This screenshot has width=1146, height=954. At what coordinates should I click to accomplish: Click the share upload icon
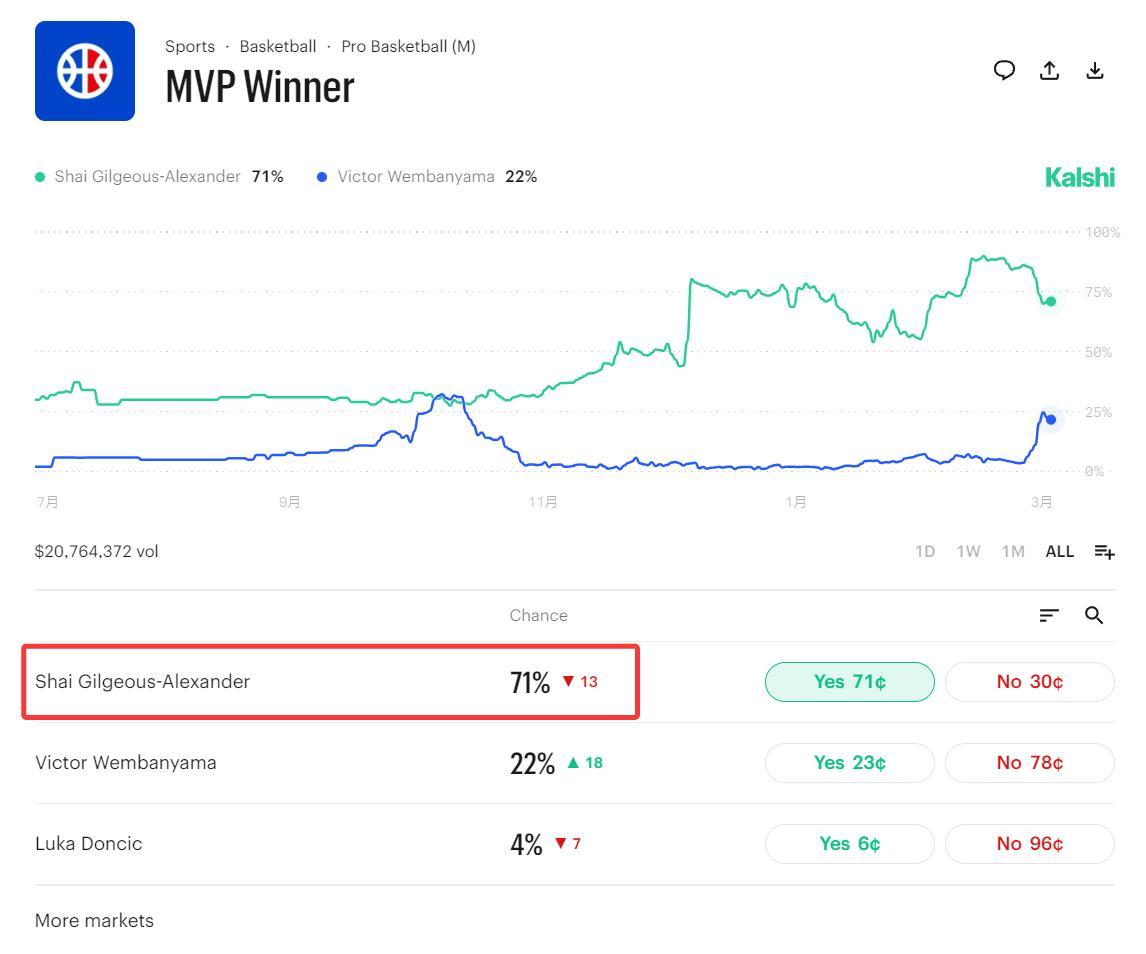point(1049,70)
